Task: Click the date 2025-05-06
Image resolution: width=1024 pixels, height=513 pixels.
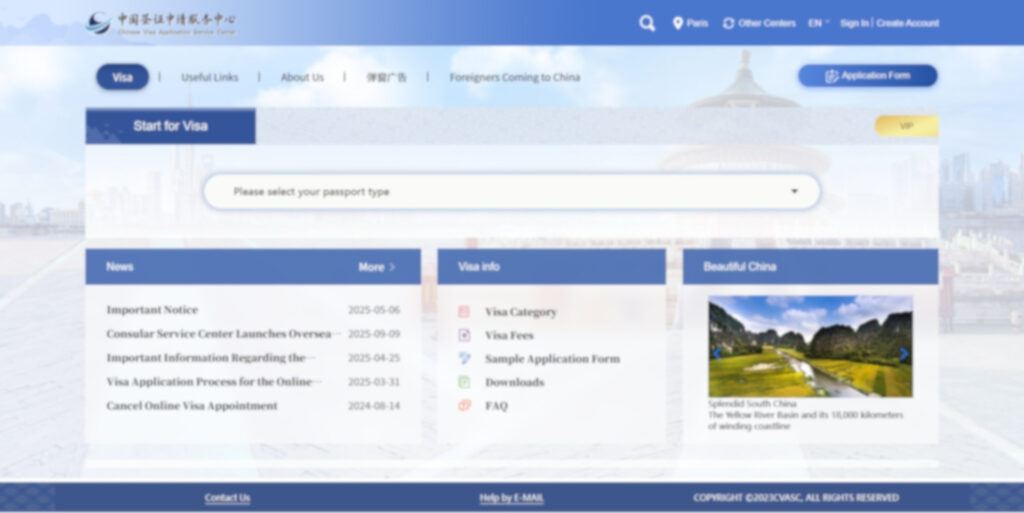Action: click(x=374, y=310)
